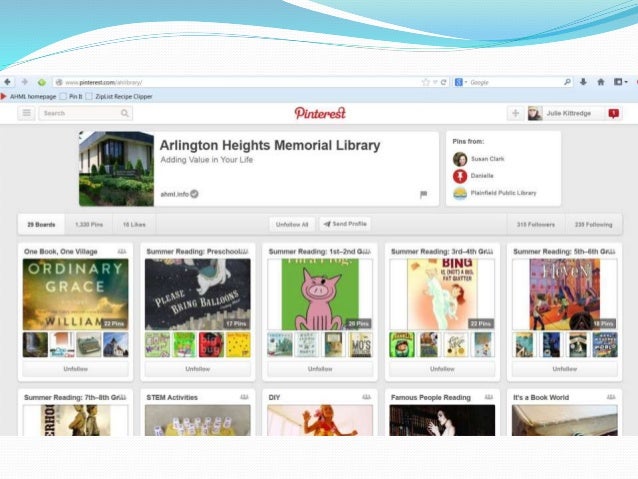Unfollow Summer Reading 5th-6th board
Viewport: 638px width, 479px height.
click(565, 369)
